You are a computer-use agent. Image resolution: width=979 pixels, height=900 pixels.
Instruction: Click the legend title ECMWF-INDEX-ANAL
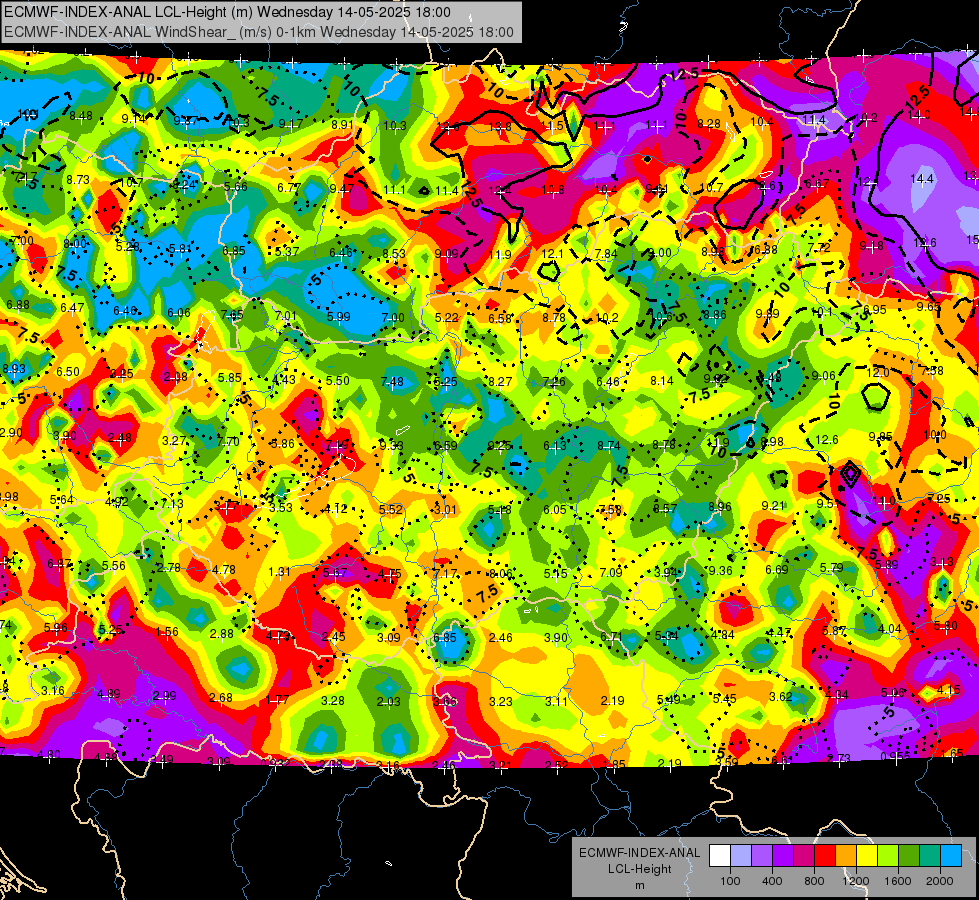639,853
